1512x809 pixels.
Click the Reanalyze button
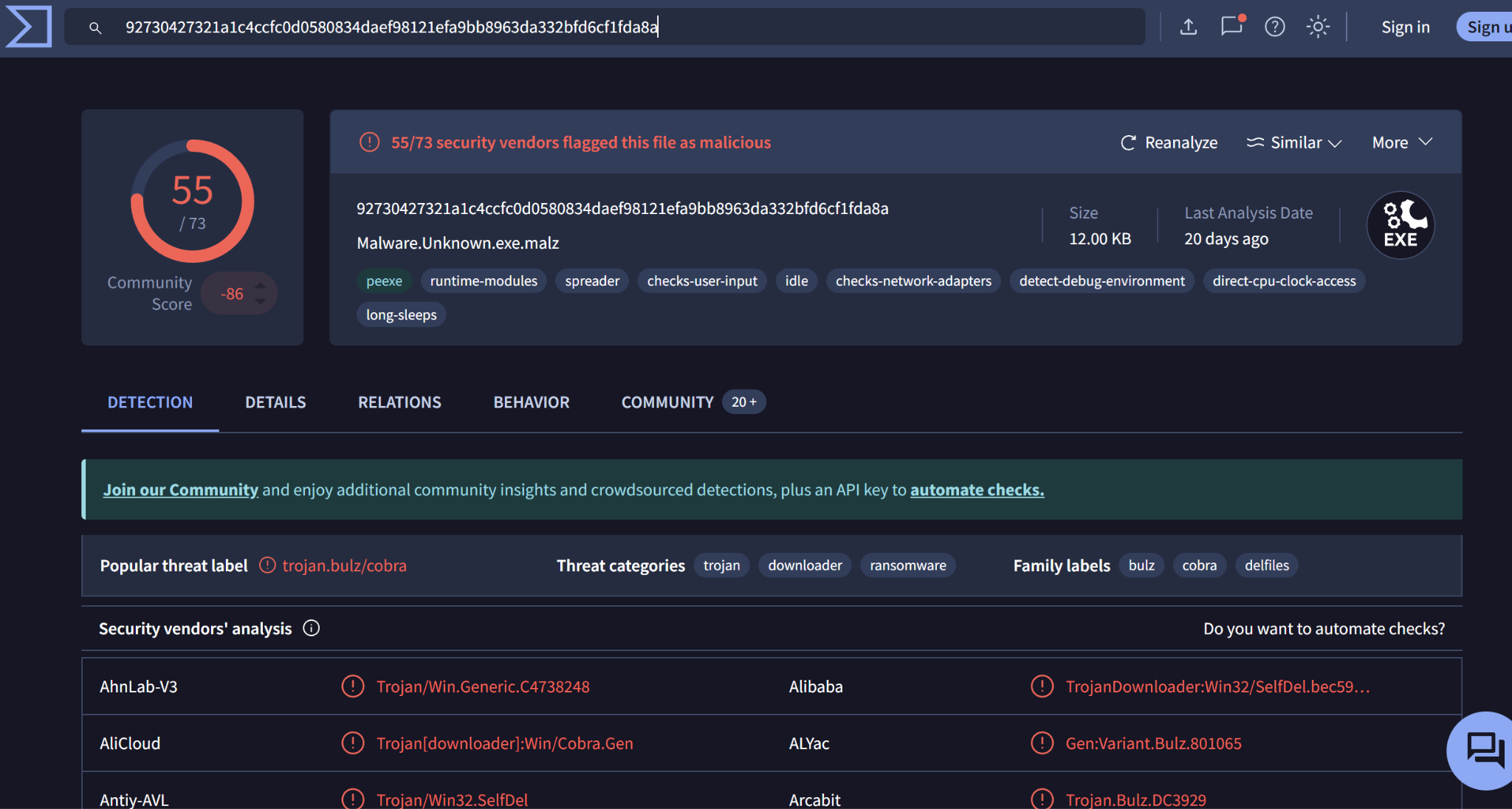pos(1169,142)
